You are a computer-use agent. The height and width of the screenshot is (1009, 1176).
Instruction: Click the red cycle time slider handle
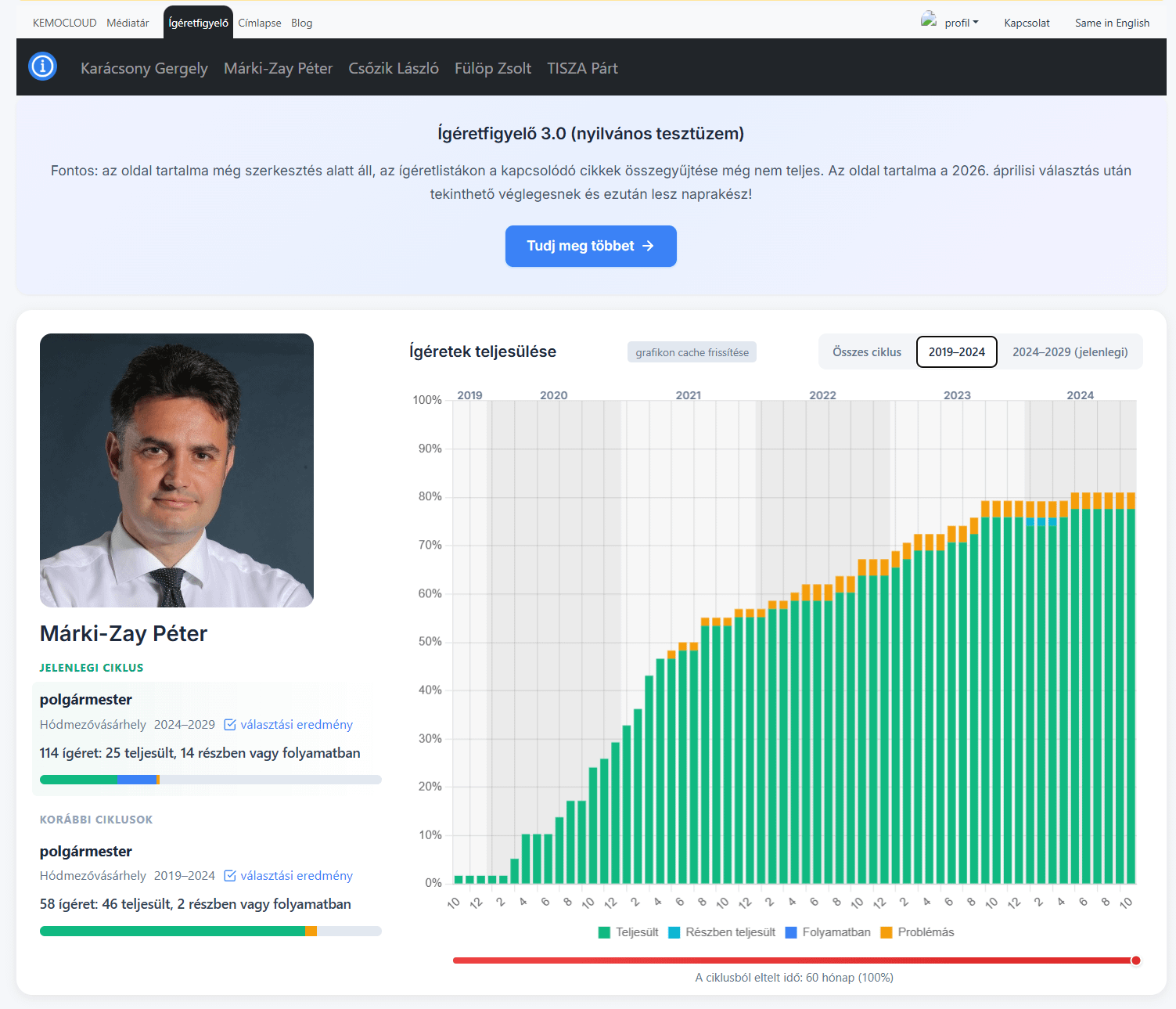pos(1135,960)
